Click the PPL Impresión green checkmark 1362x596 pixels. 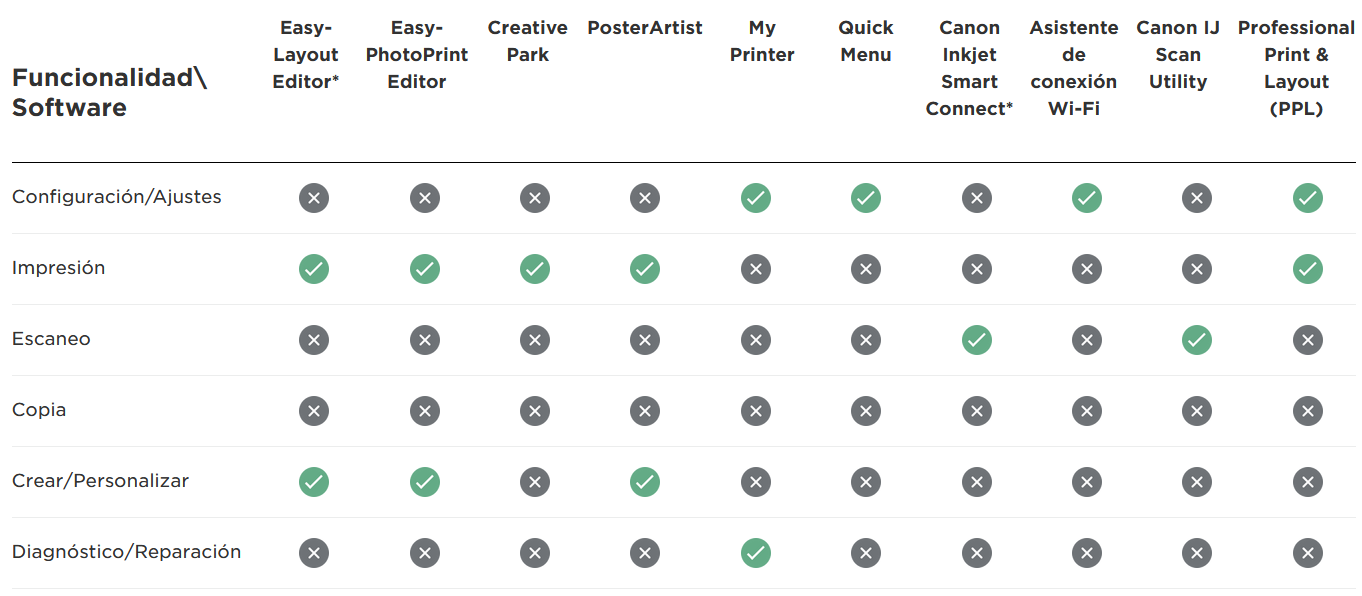(1308, 269)
